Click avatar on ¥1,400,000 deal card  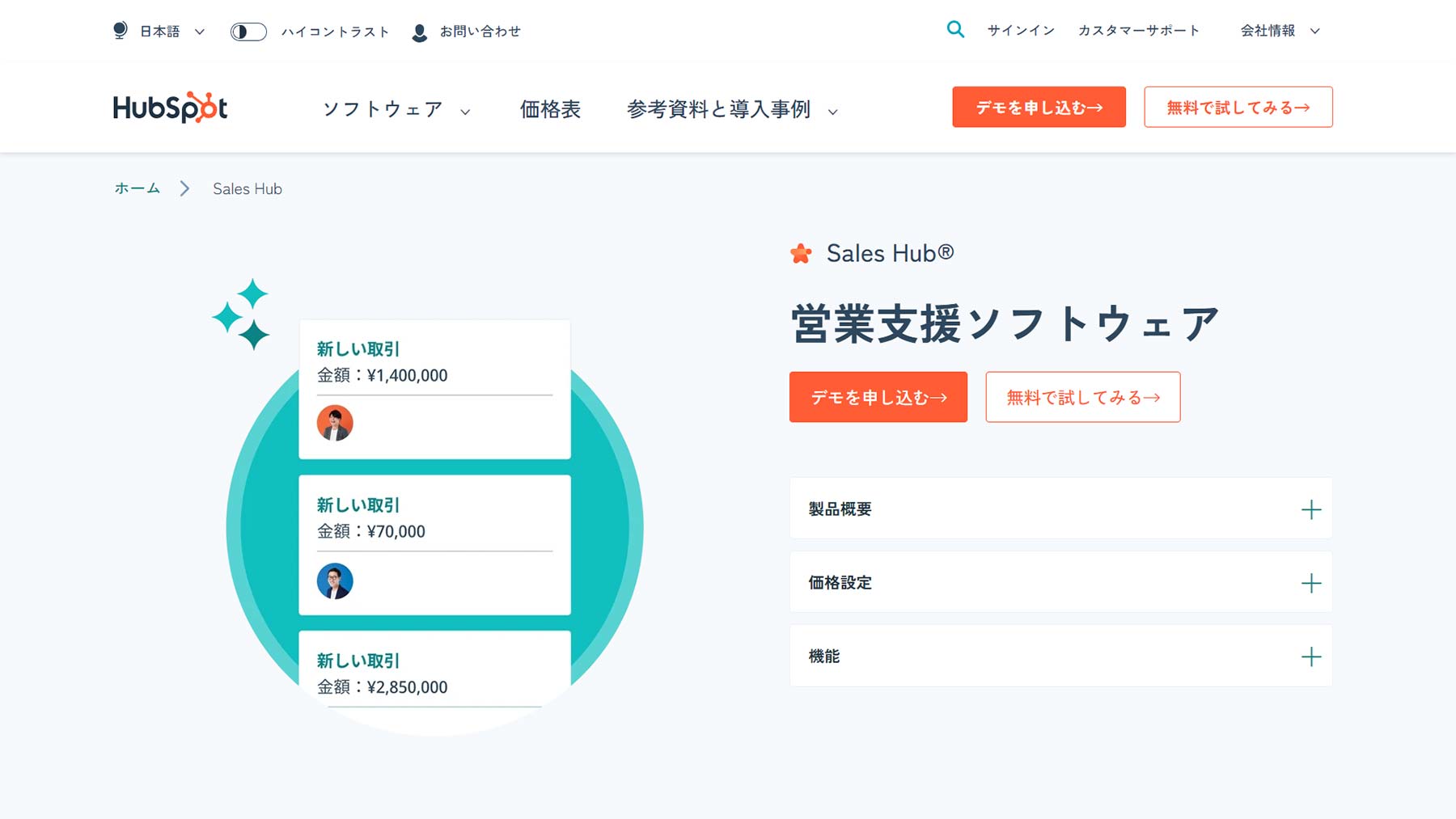[335, 423]
